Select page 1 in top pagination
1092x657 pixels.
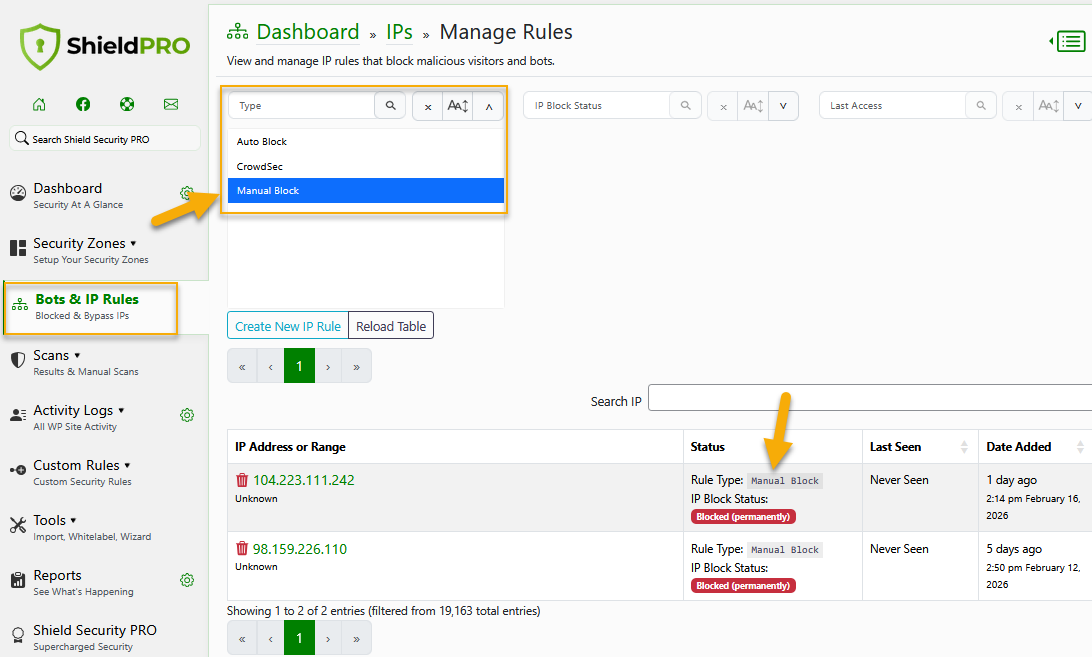[299, 366]
